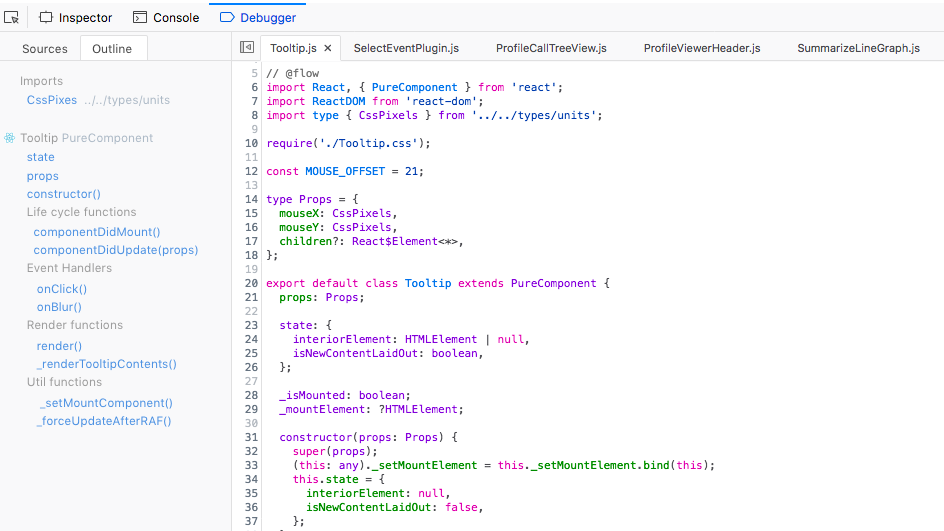
Task: Jump to props in outline
Action: (x=42, y=176)
